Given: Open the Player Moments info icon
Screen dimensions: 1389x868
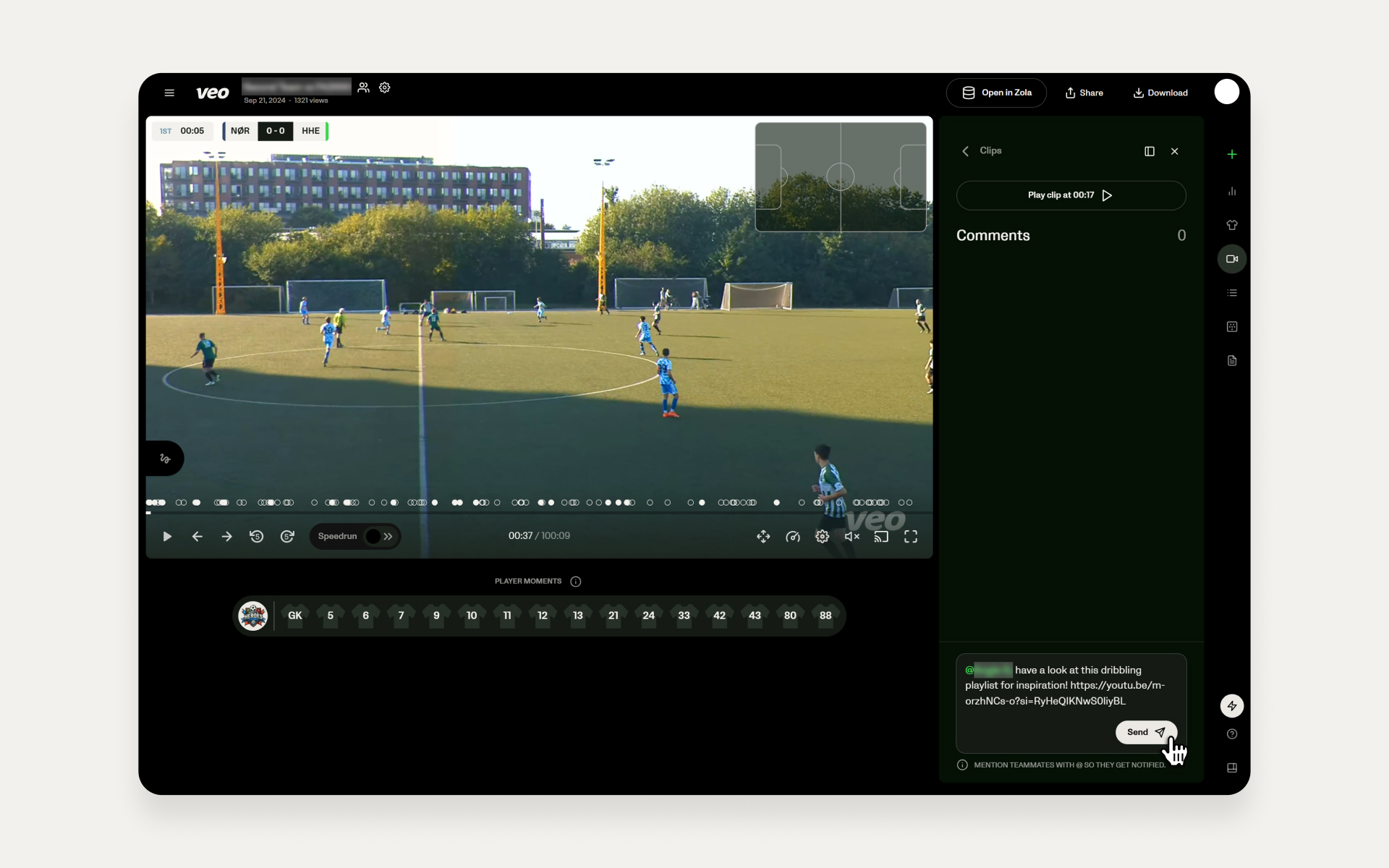Looking at the screenshot, I should 576,582.
